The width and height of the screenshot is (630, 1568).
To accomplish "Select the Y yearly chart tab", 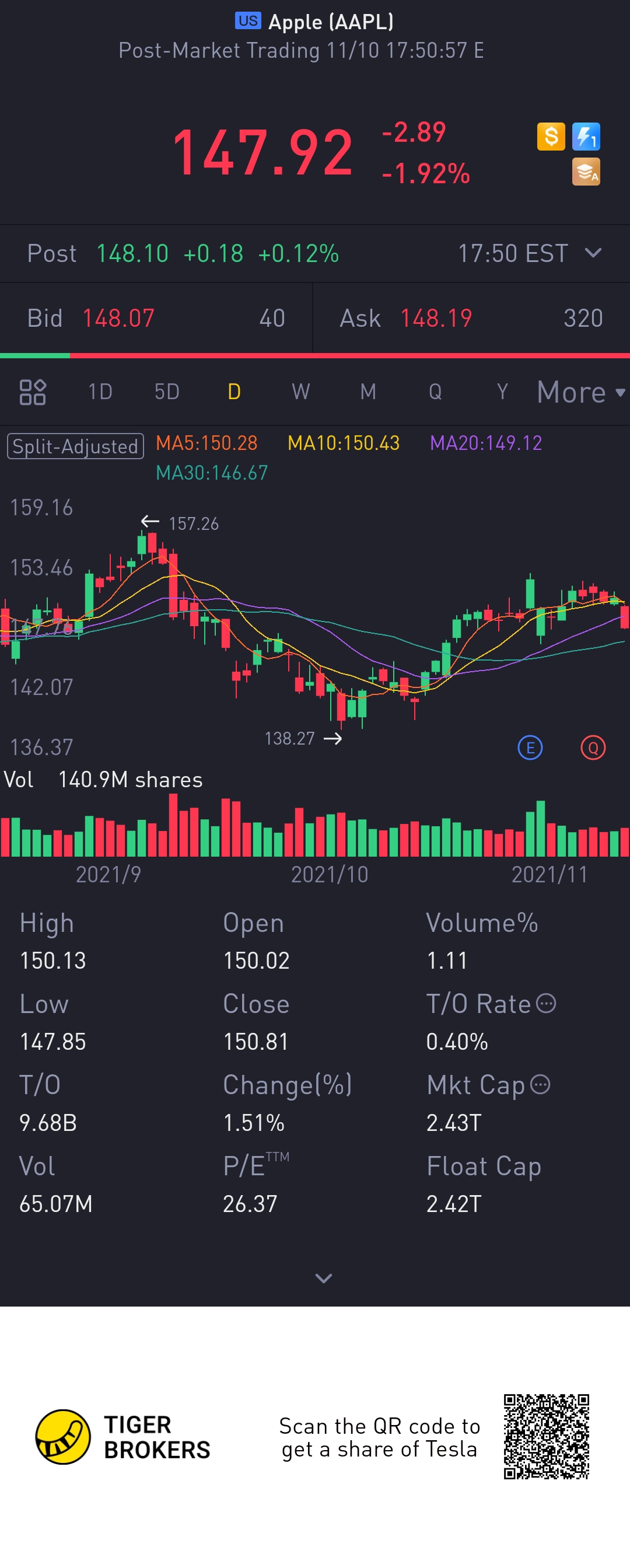I will coord(502,392).
